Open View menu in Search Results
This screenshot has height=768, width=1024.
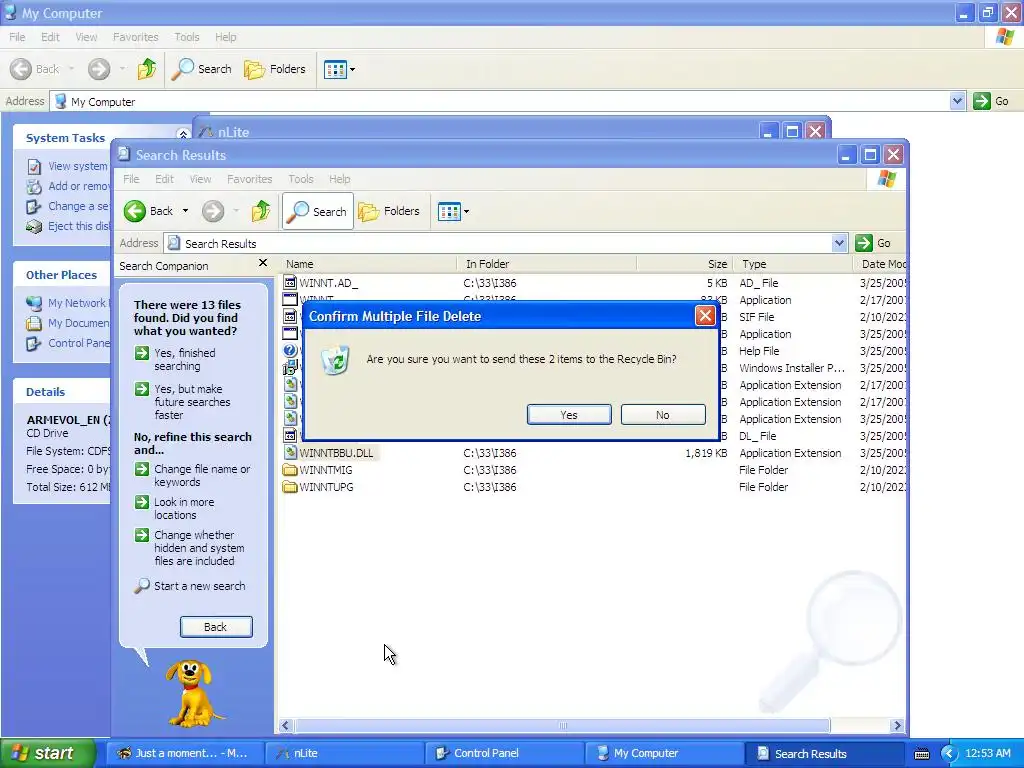click(x=200, y=179)
